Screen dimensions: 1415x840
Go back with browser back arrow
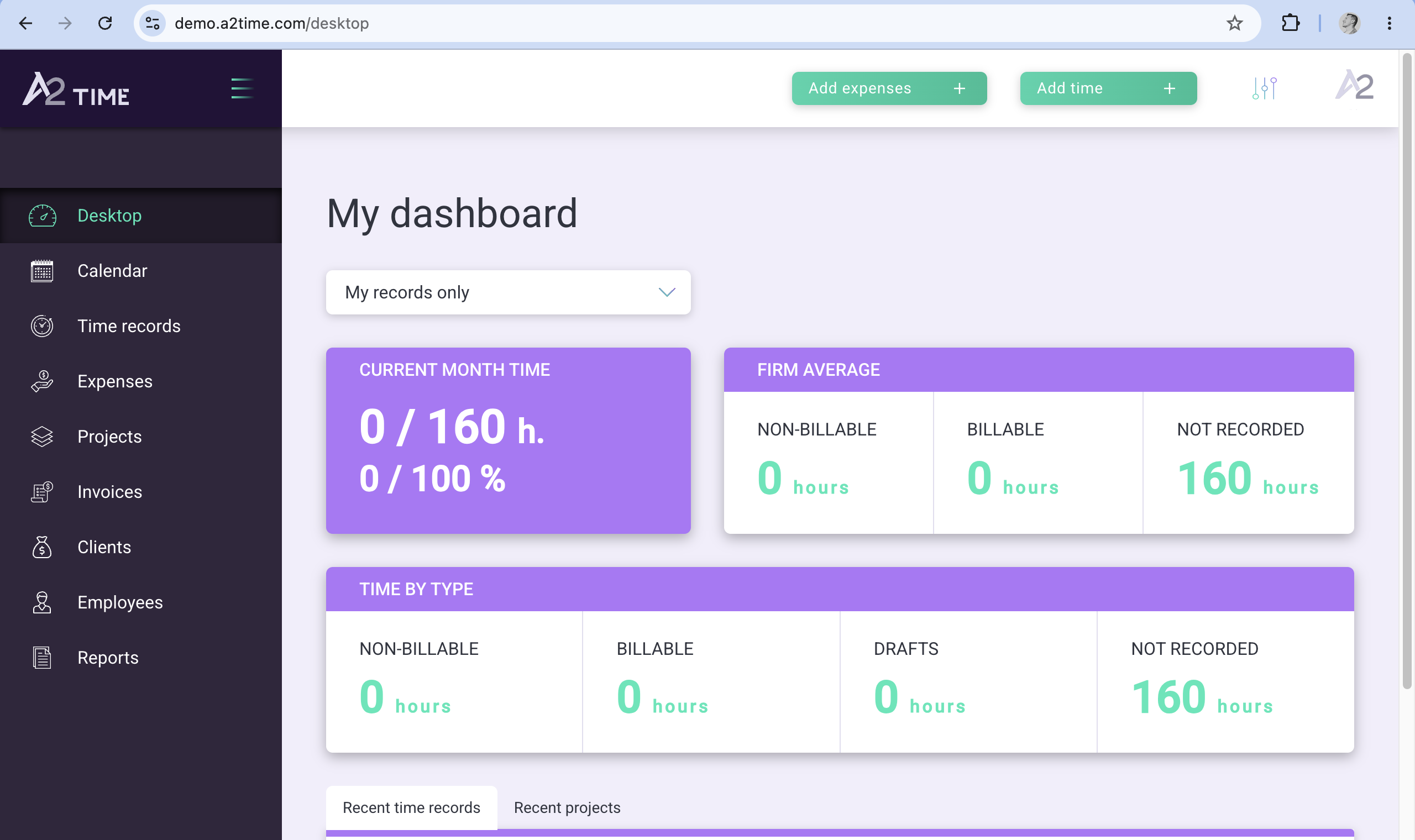[26, 23]
